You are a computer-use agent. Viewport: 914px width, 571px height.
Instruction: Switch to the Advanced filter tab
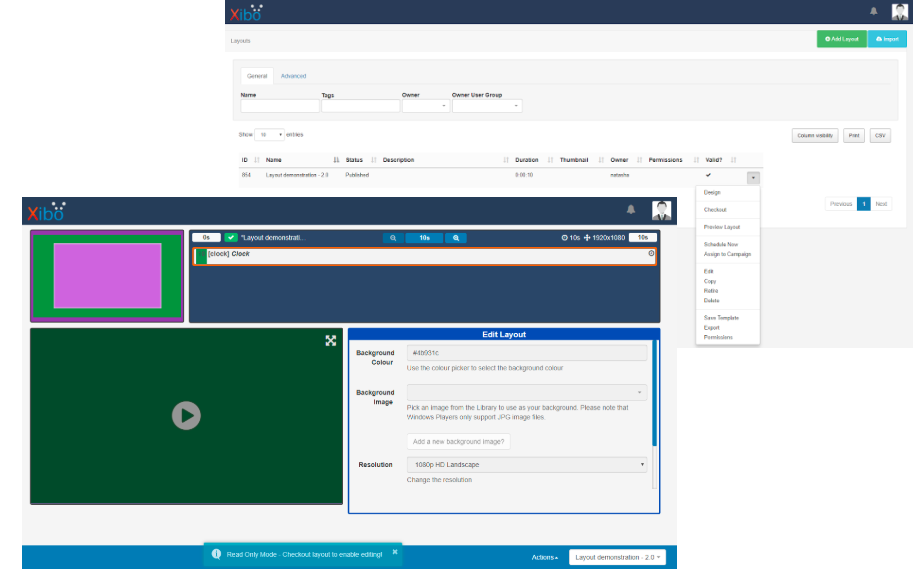(293, 76)
